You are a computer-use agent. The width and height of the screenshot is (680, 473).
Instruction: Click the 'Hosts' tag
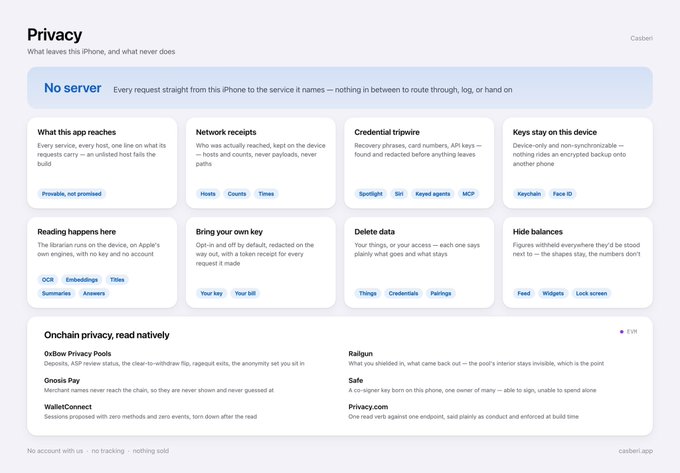pyautogui.click(x=208, y=194)
